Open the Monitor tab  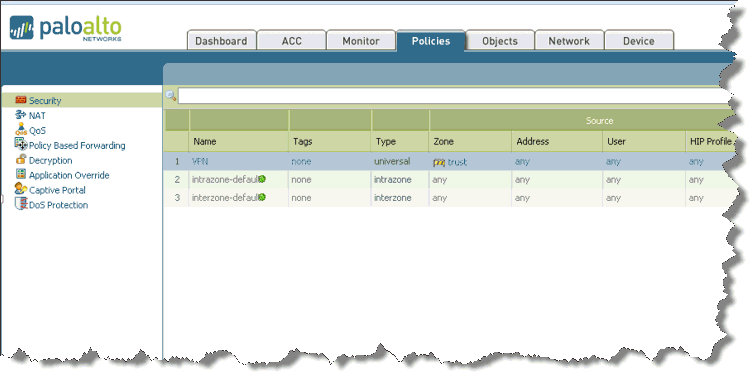[x=361, y=41]
